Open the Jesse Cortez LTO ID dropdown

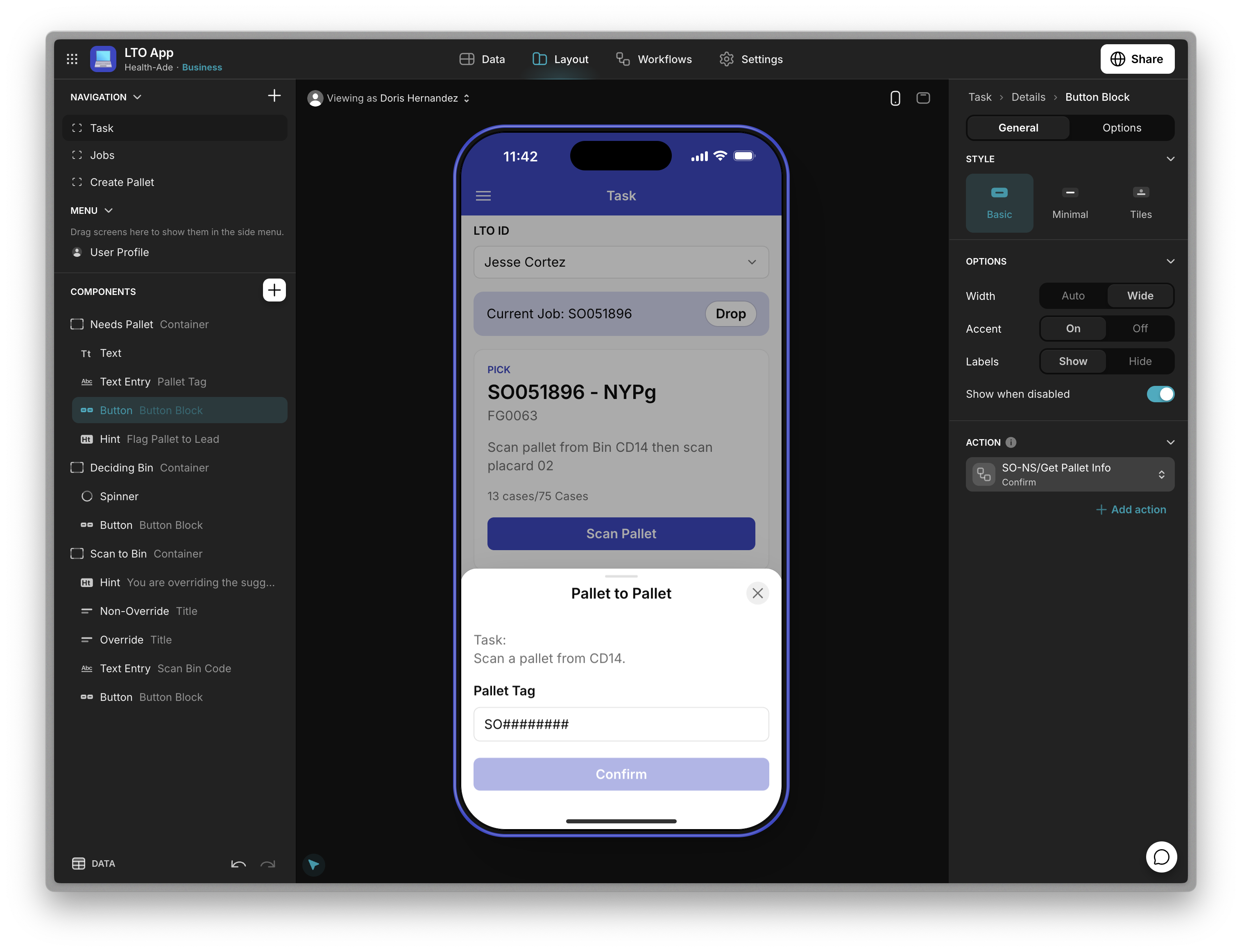coord(621,262)
